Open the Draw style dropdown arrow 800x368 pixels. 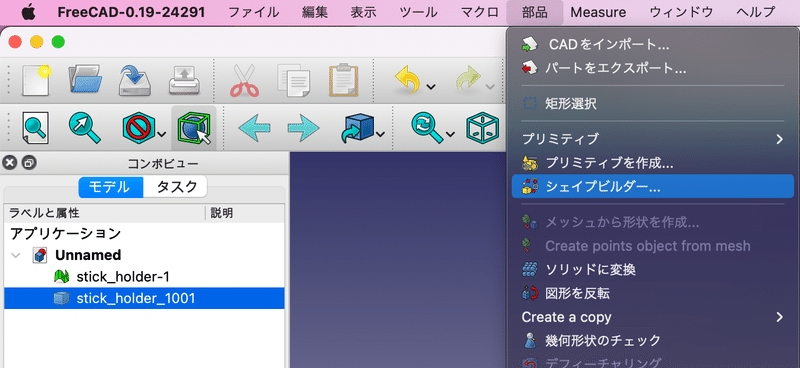pos(162,134)
